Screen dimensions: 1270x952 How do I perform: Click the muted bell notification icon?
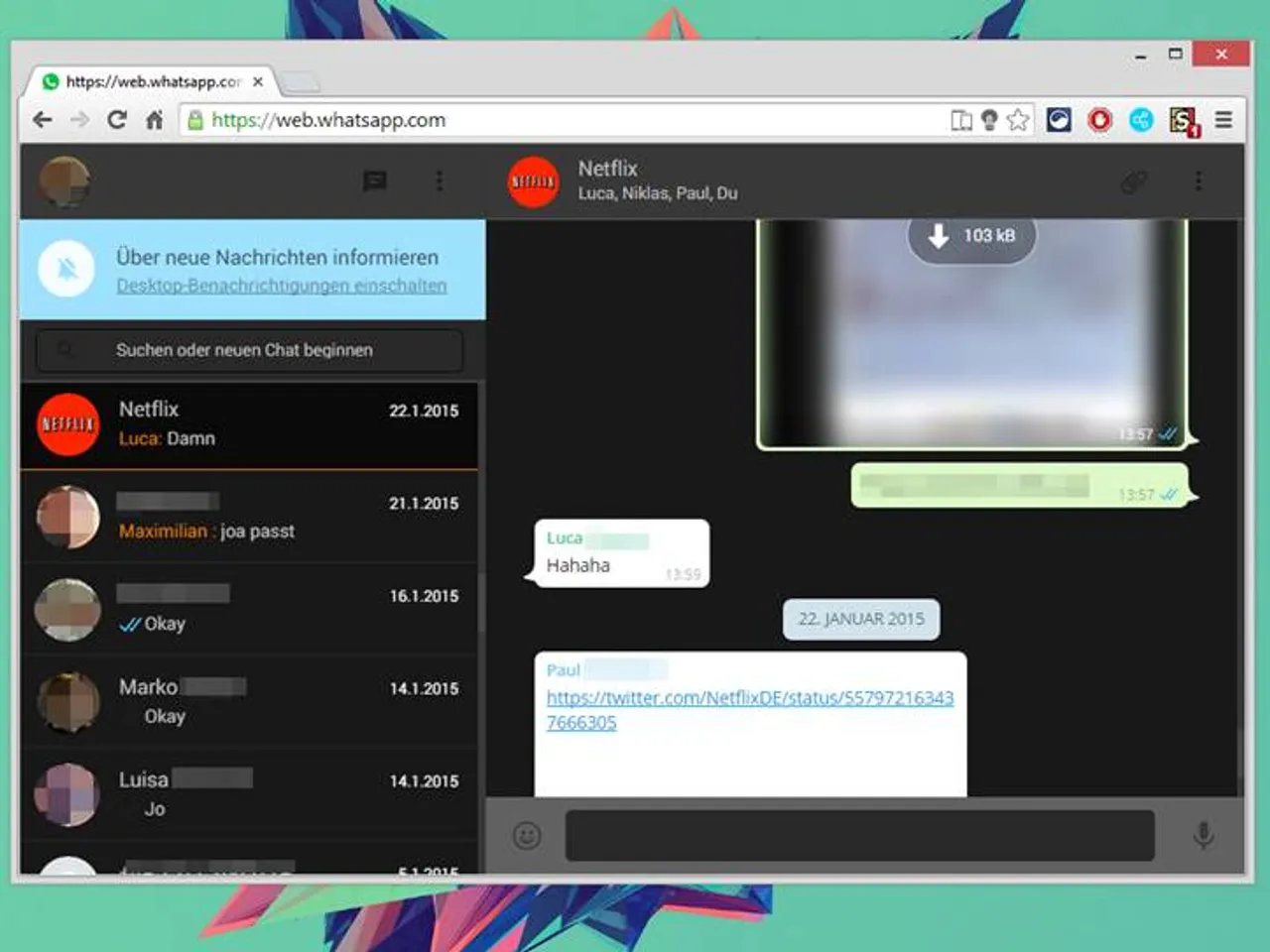coord(66,269)
